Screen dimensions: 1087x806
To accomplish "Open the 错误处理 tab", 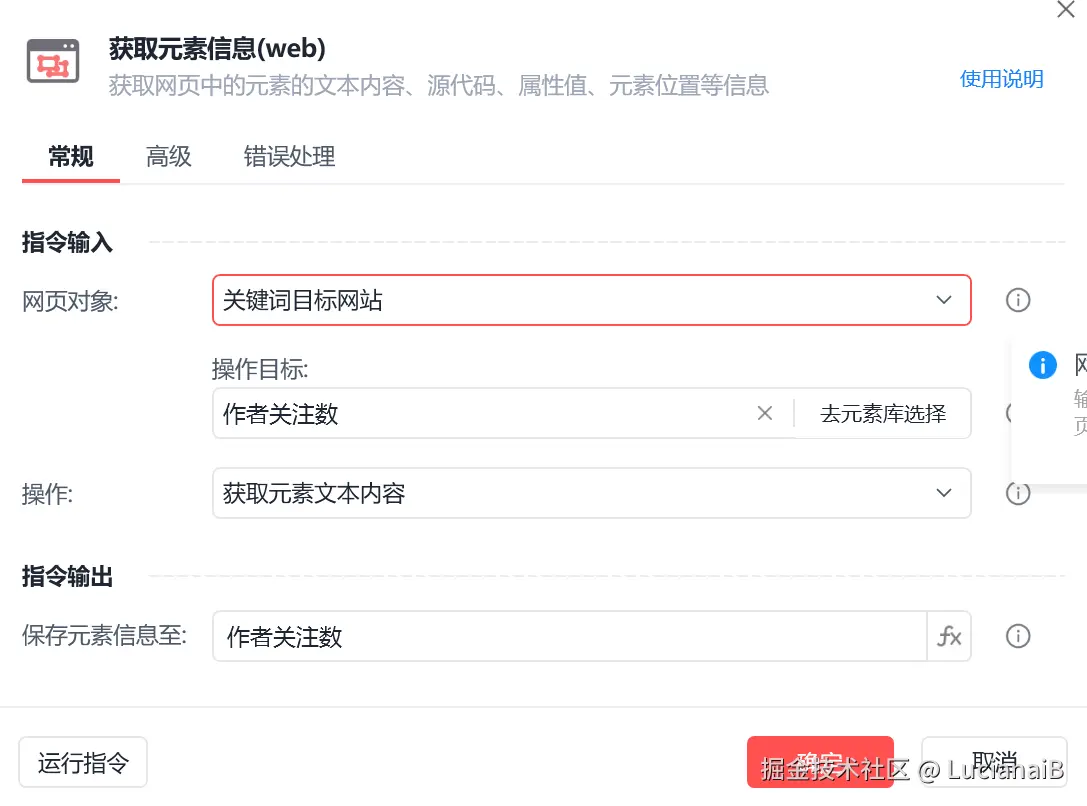I will click(289, 157).
